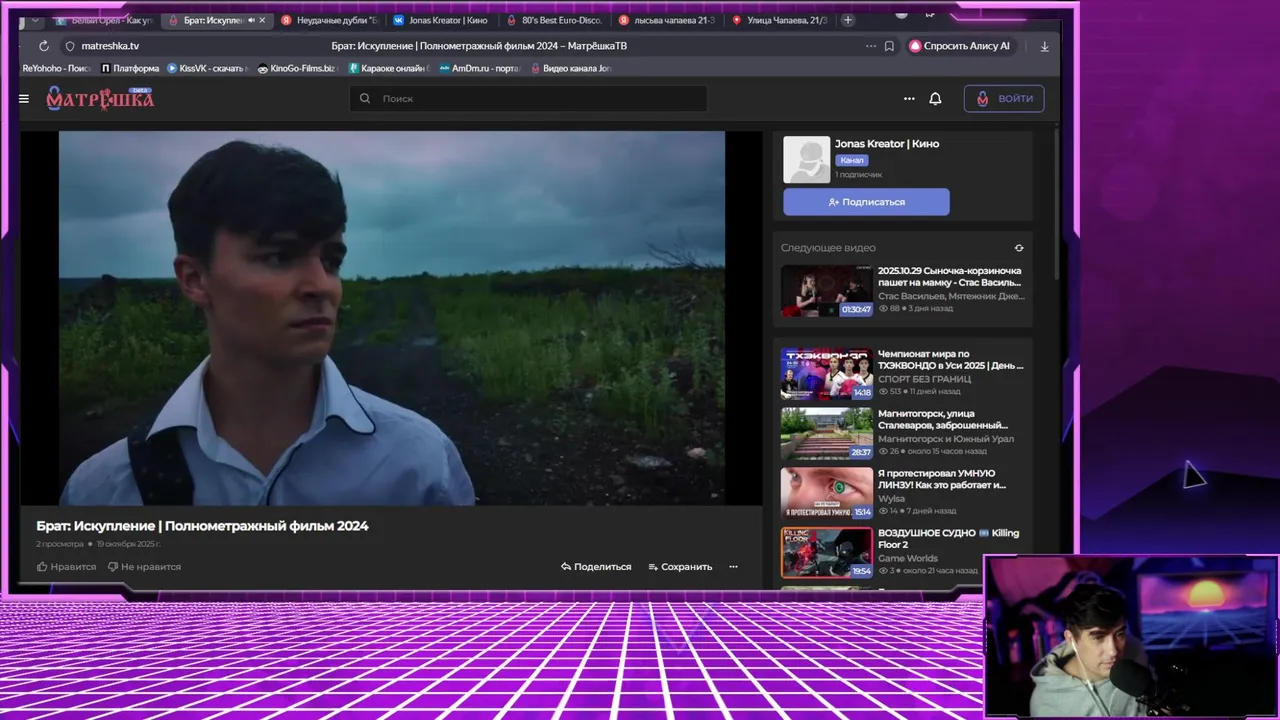
Task: Open the hamburger menu beside Матрёшка logo
Action: point(24,99)
